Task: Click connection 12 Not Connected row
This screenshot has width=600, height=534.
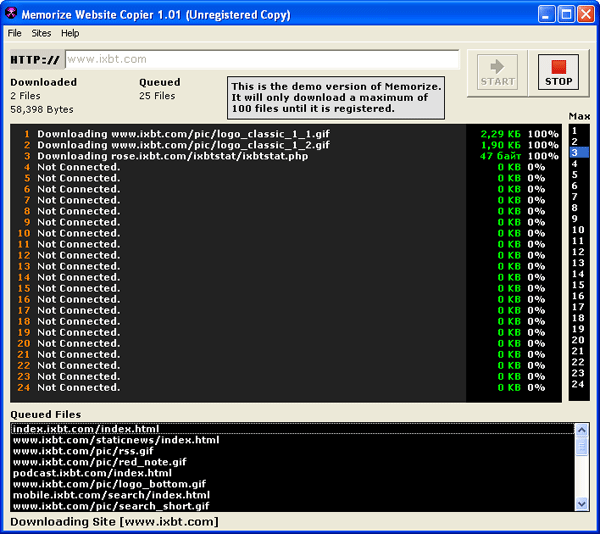Action: pos(286,255)
